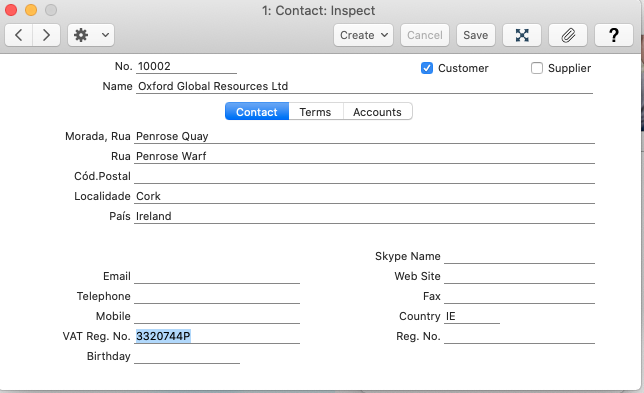Uncheck the Customer checkbox
The width and height of the screenshot is (644, 393).
[x=427, y=68]
